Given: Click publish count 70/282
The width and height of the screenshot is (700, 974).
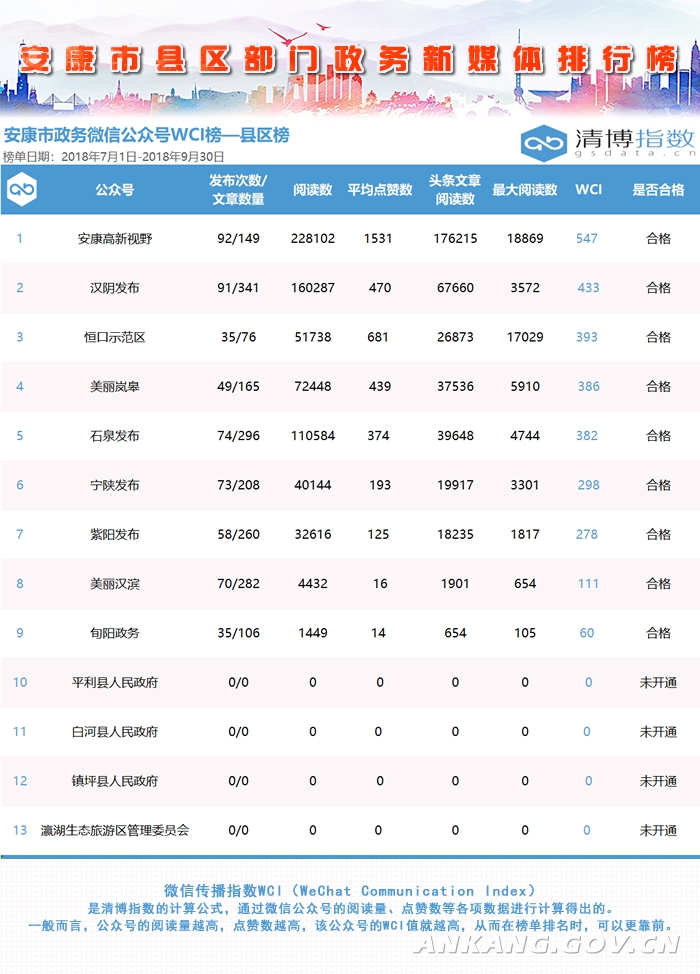Looking at the screenshot, I should (x=239, y=584).
